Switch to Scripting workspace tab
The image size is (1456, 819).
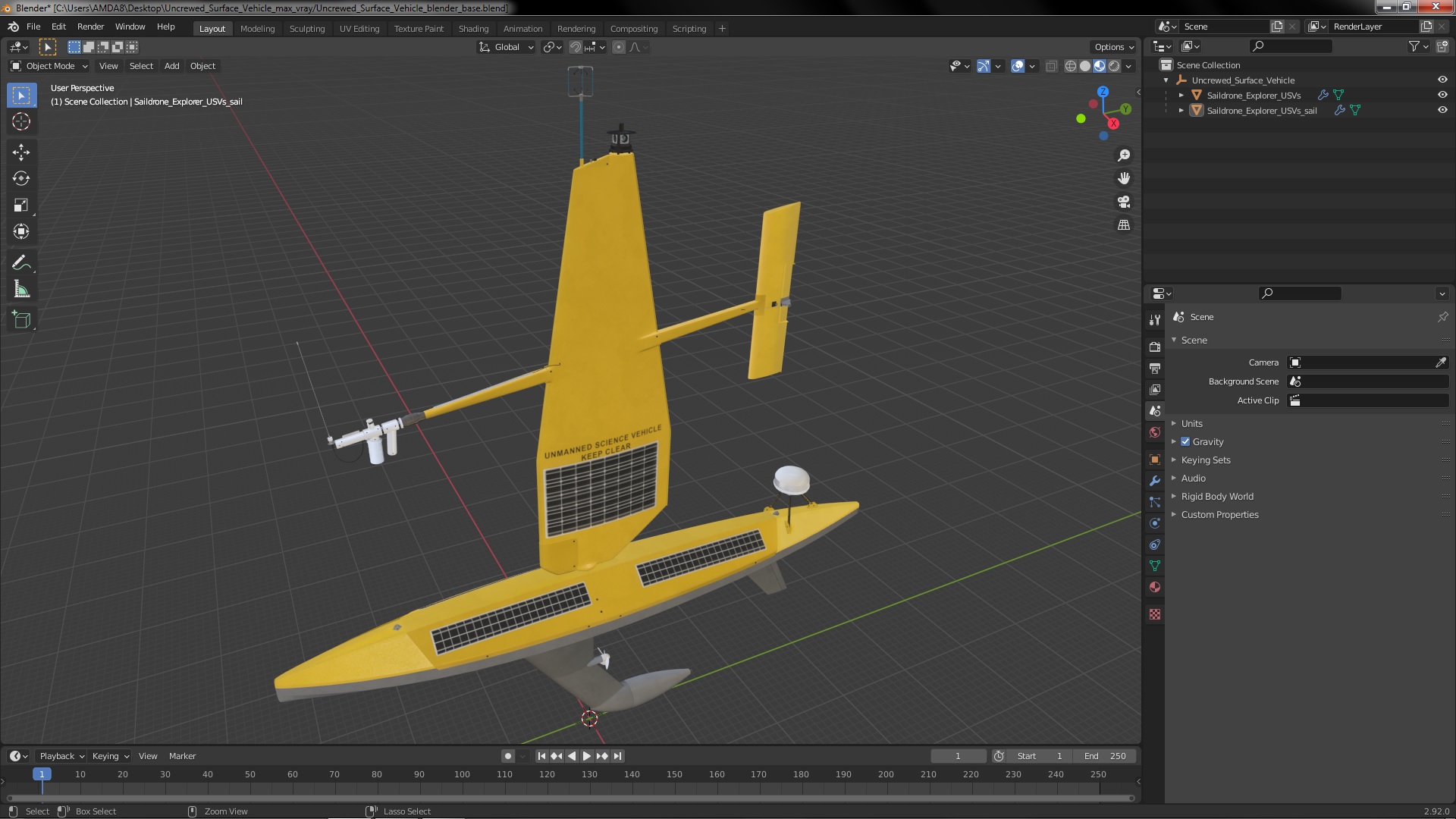(689, 29)
